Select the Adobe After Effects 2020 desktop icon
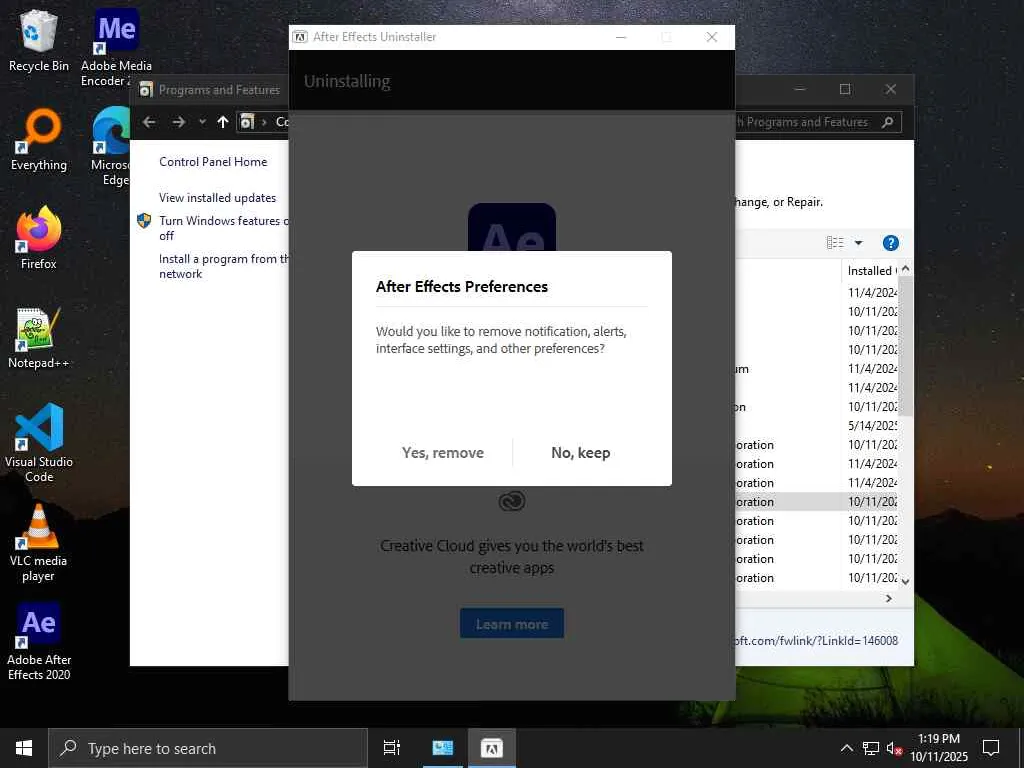This screenshot has width=1024, height=768. (39, 642)
